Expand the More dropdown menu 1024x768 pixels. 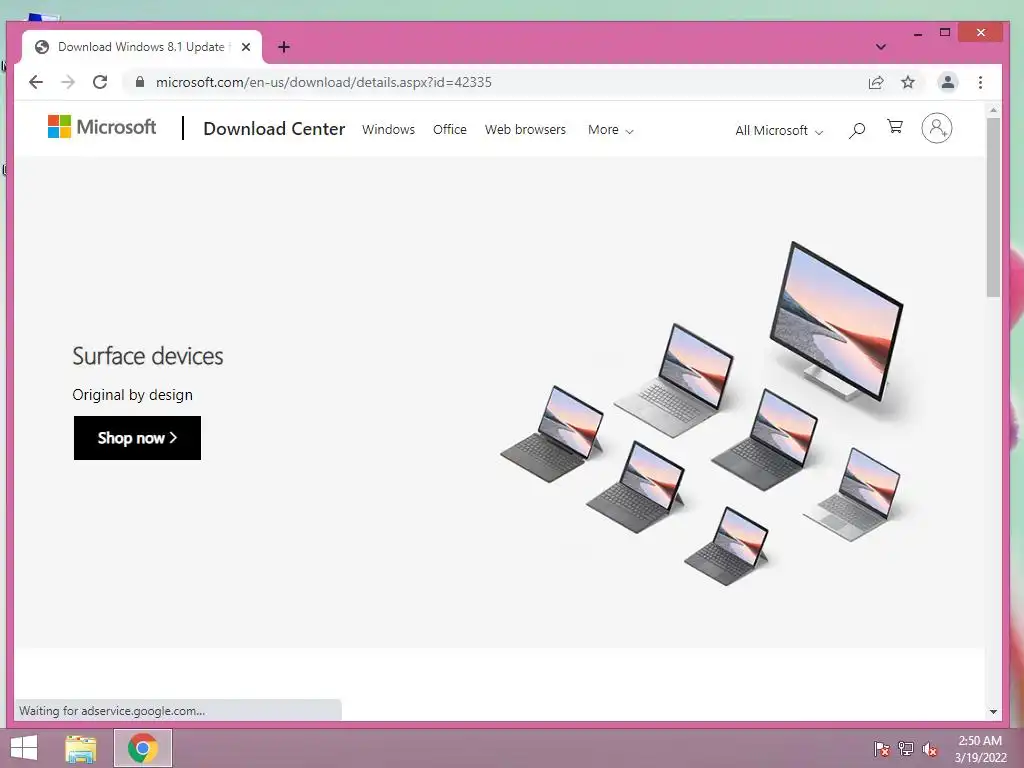coord(611,130)
